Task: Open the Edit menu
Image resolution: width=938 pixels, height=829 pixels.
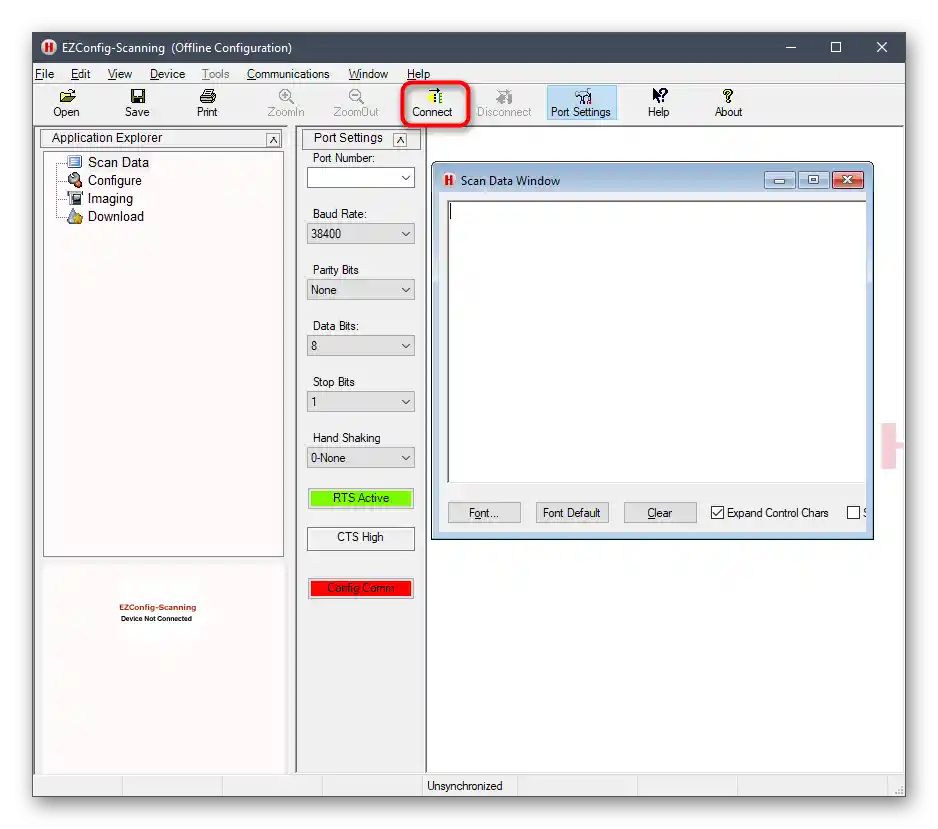Action: coord(80,74)
